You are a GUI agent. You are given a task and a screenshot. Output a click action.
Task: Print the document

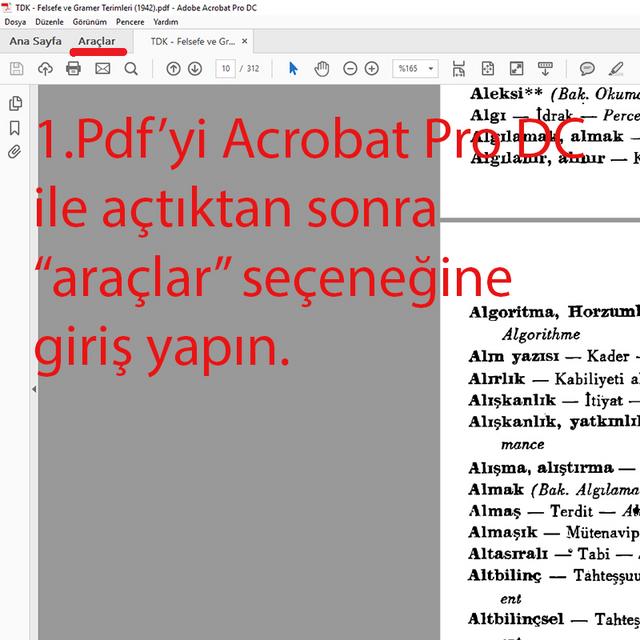[73, 69]
